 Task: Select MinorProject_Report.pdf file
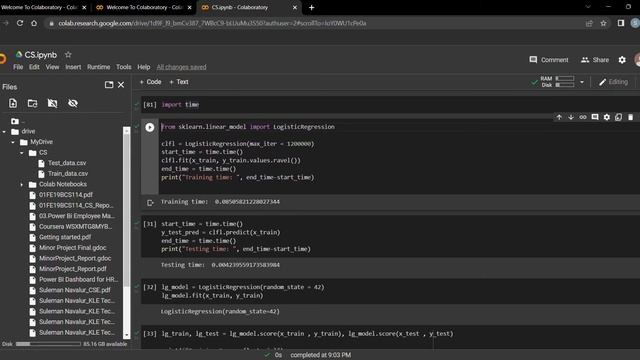coord(73,269)
